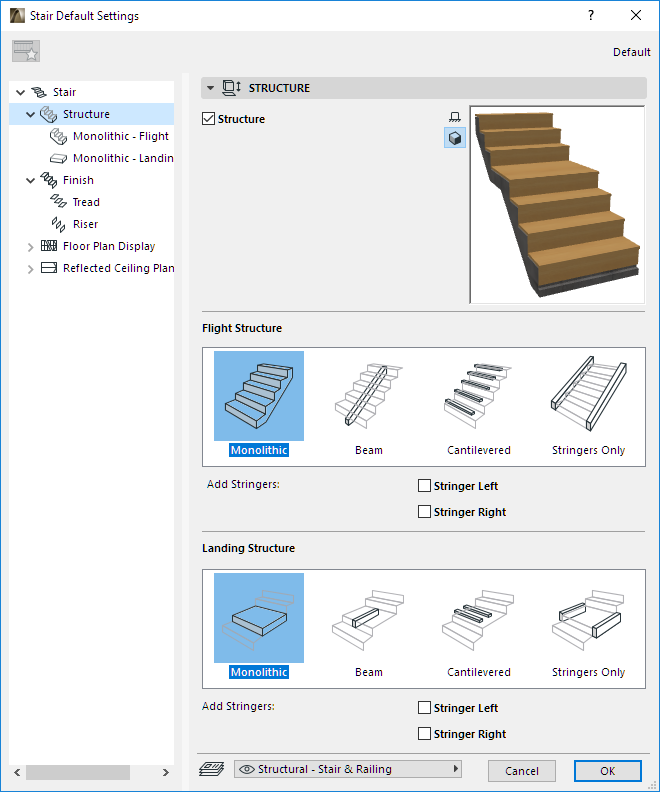Screen dimensions: 660x792
Task: Collapse the Structure tree node
Action: [30, 115]
